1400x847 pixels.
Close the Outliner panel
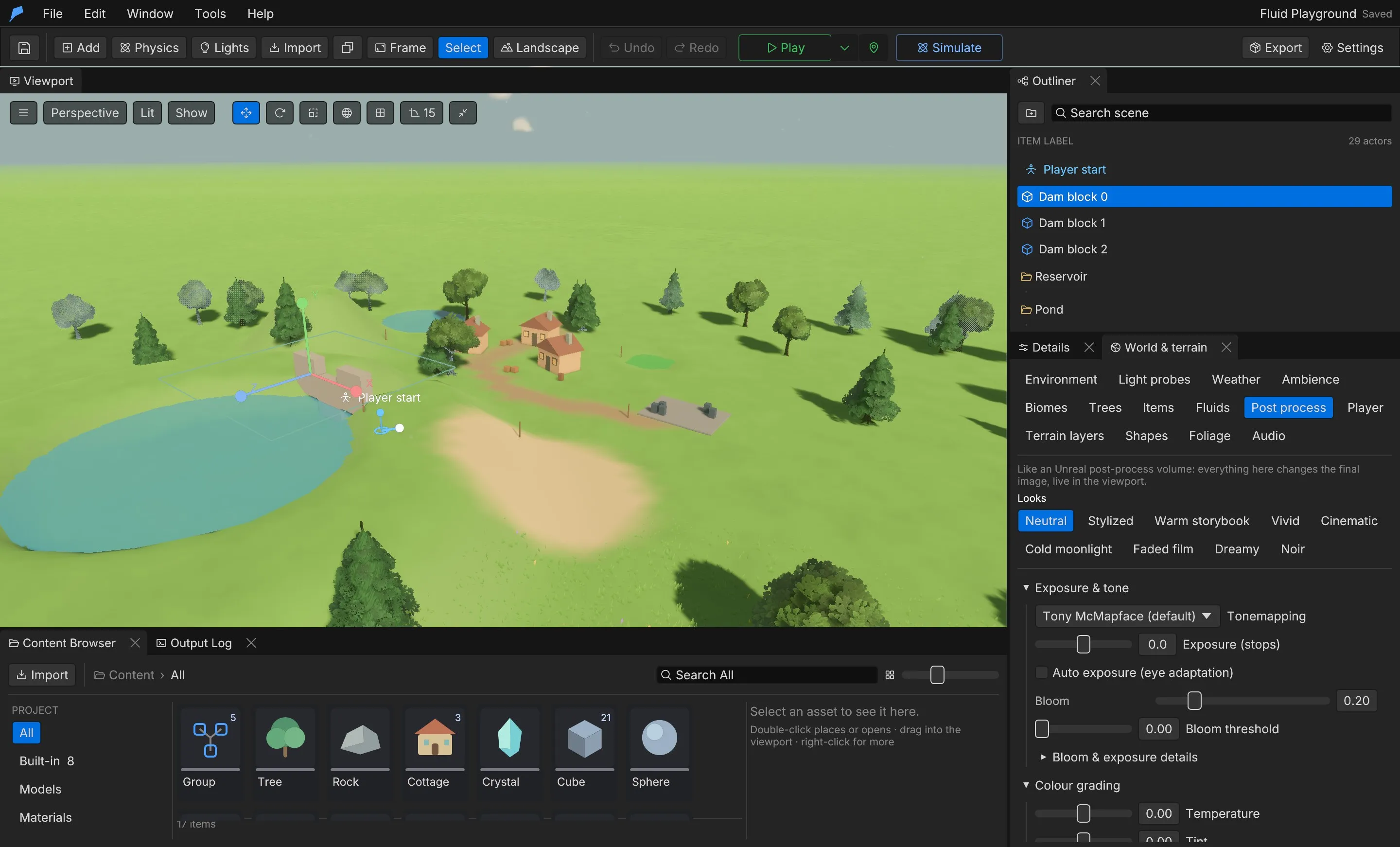click(1096, 81)
